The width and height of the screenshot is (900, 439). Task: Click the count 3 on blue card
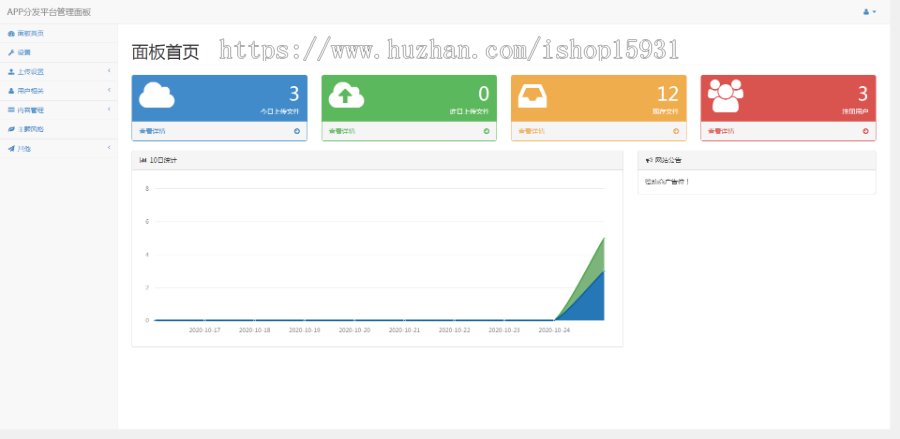[x=294, y=94]
